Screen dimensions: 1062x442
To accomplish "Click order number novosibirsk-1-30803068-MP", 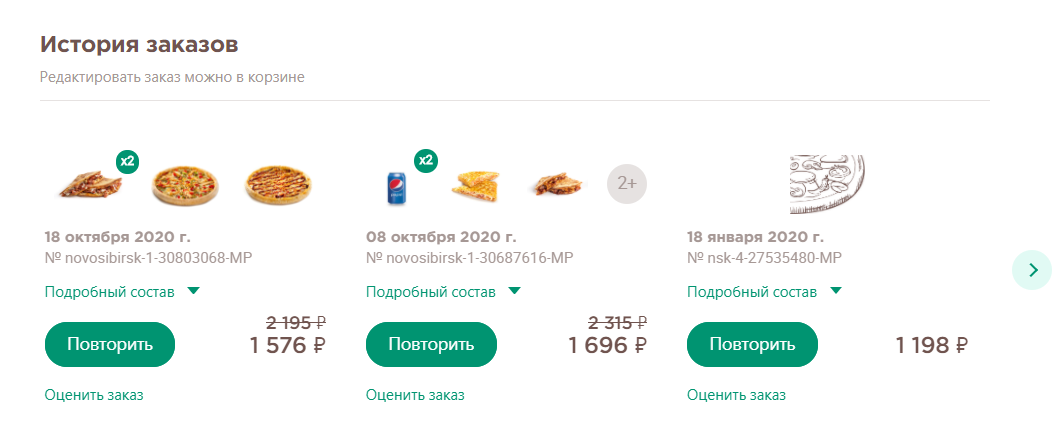I will tap(148, 258).
